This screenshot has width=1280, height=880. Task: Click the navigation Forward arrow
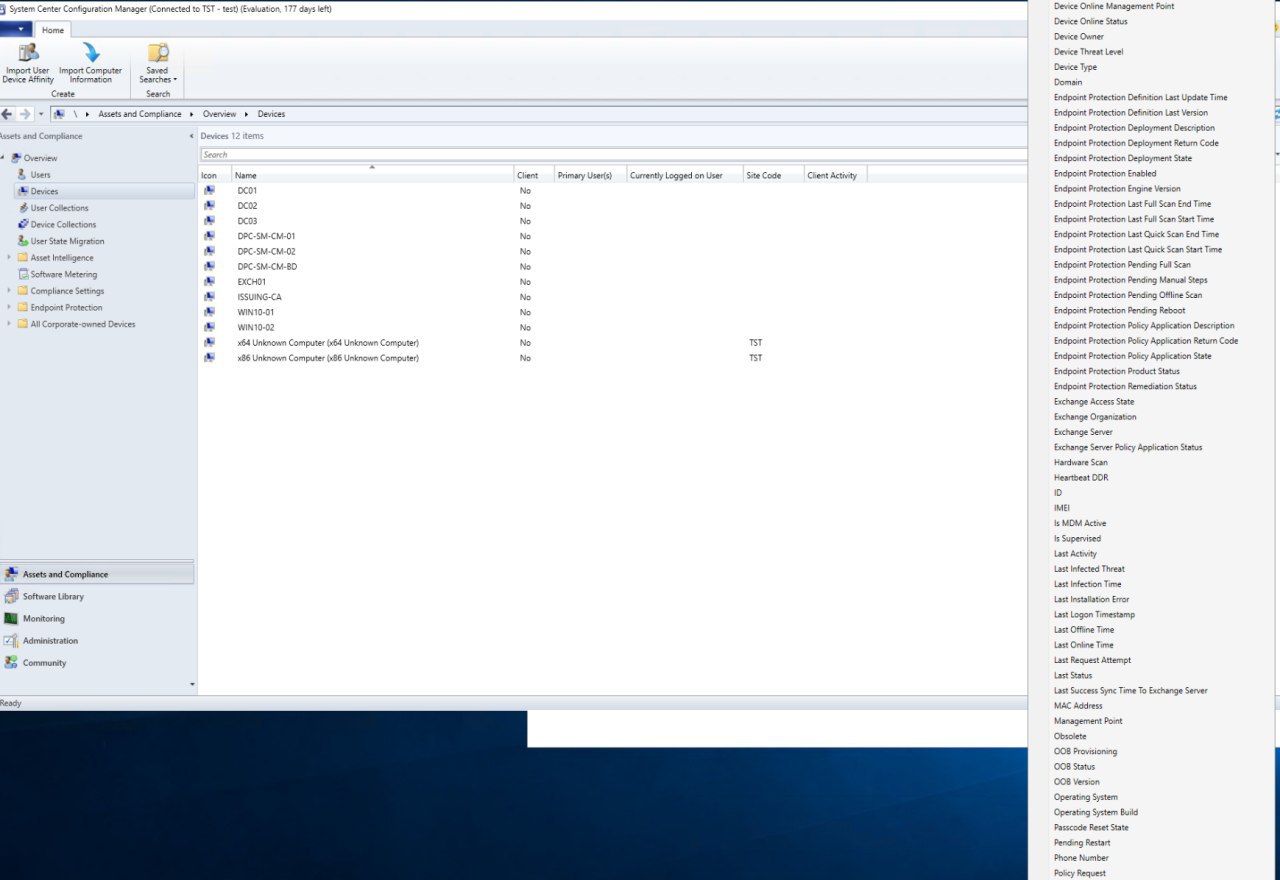pos(25,114)
